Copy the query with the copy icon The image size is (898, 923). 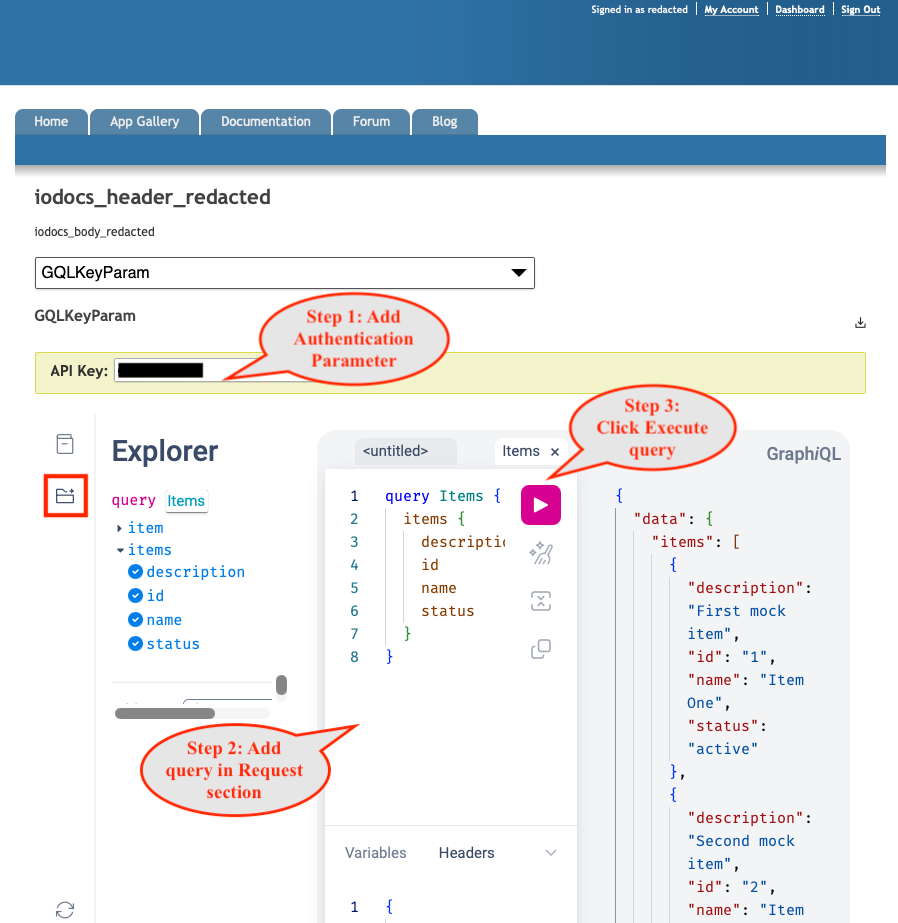(541, 649)
